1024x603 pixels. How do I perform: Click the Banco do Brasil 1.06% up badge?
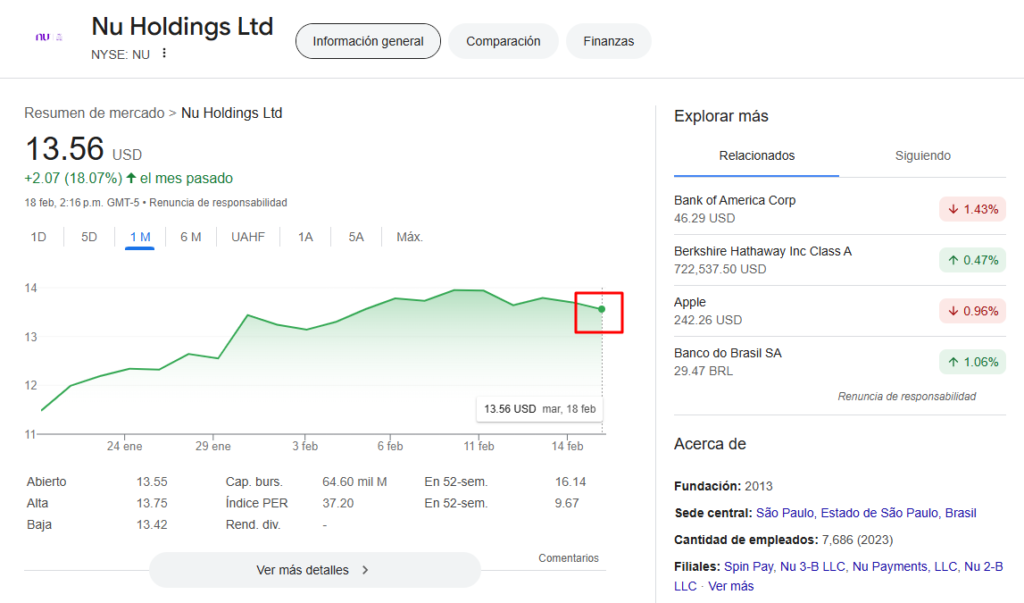pyautogui.click(x=972, y=363)
